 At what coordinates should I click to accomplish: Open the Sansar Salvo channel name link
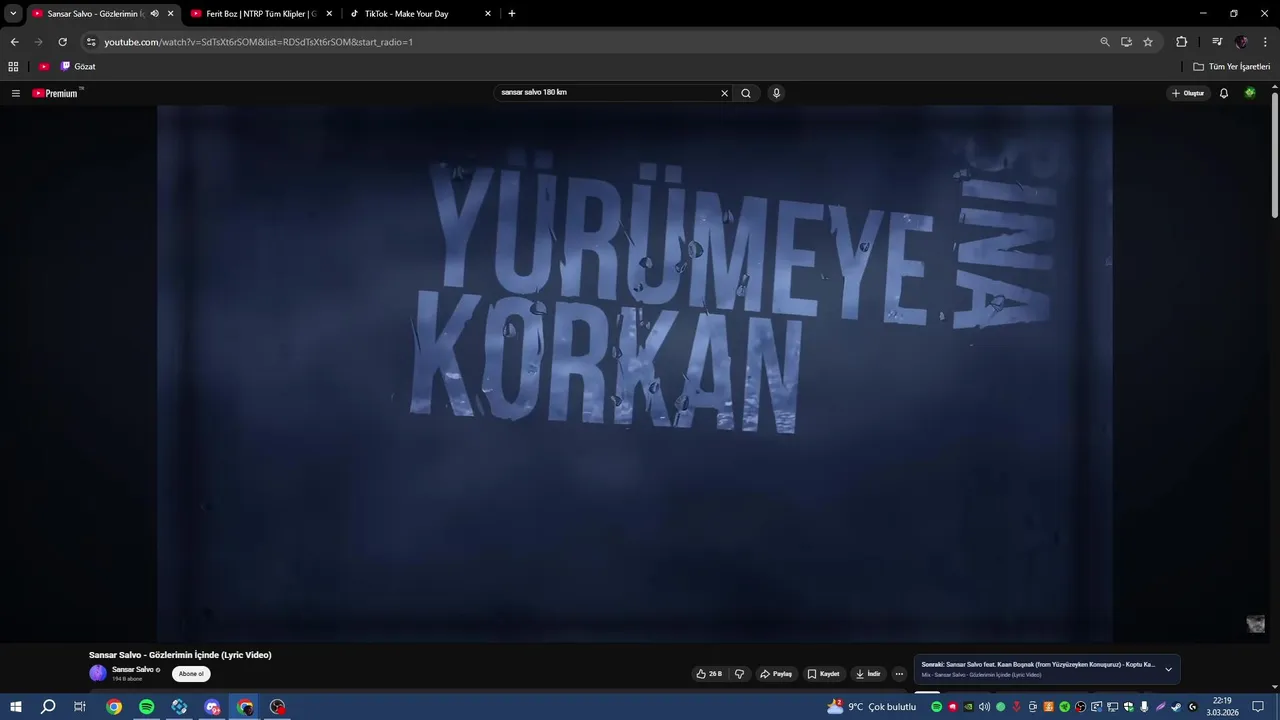pyautogui.click(x=133, y=670)
